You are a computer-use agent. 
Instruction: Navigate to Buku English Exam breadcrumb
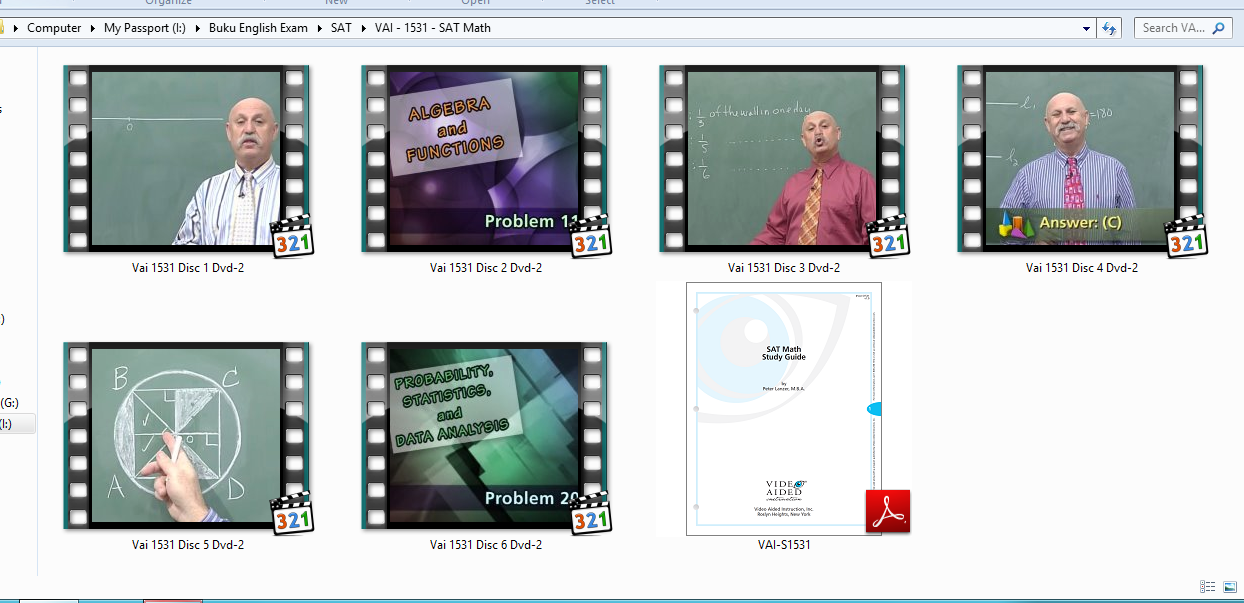(258, 28)
